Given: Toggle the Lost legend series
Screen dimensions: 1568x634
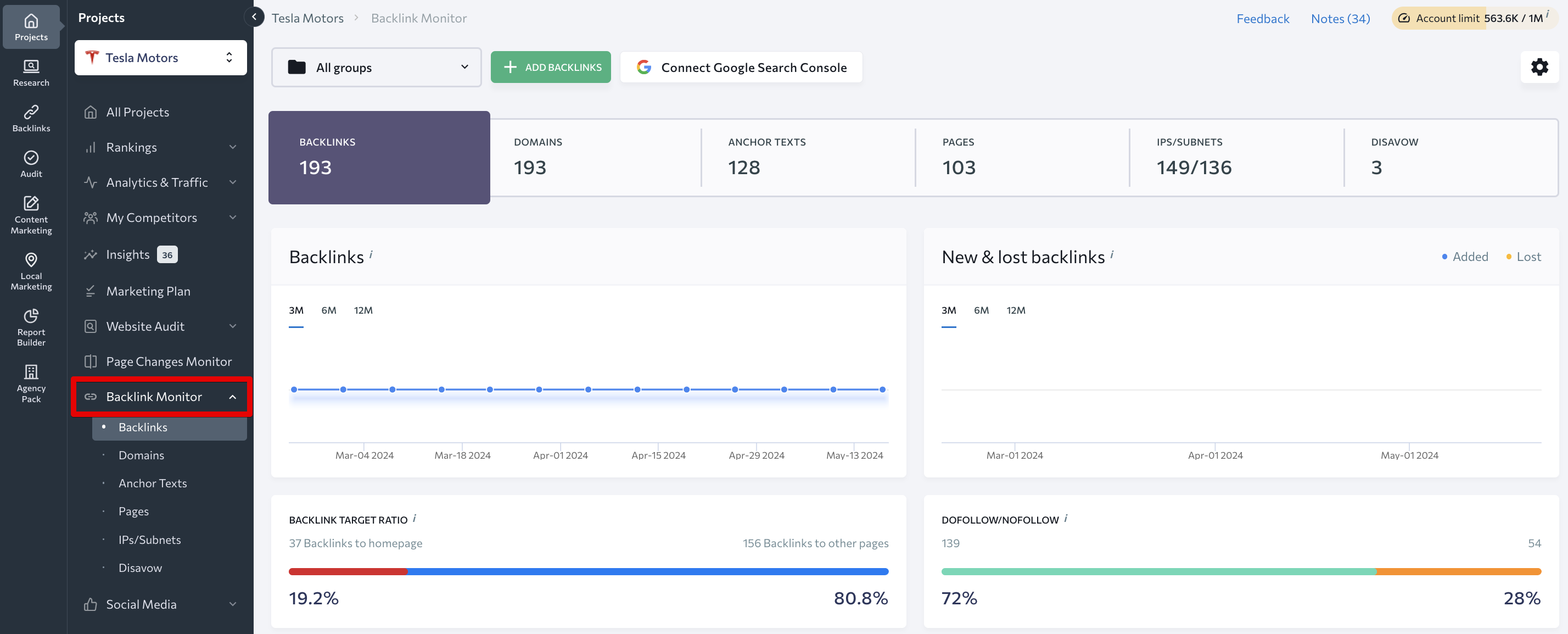Looking at the screenshot, I should tap(1523, 257).
